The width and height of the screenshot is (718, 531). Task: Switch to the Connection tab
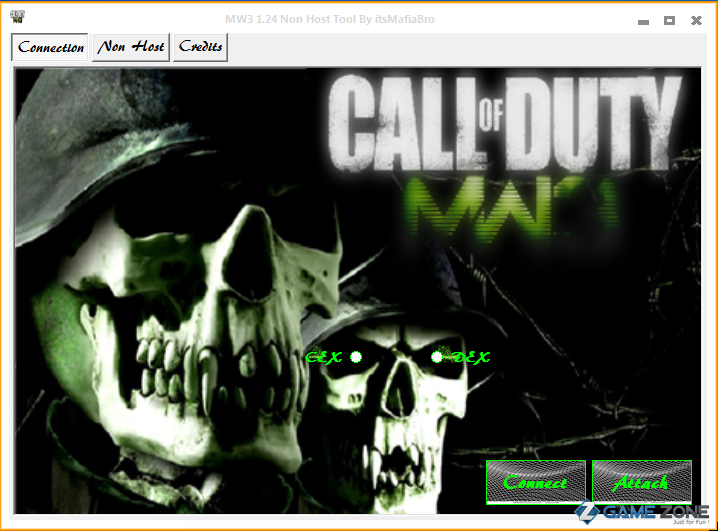50,47
